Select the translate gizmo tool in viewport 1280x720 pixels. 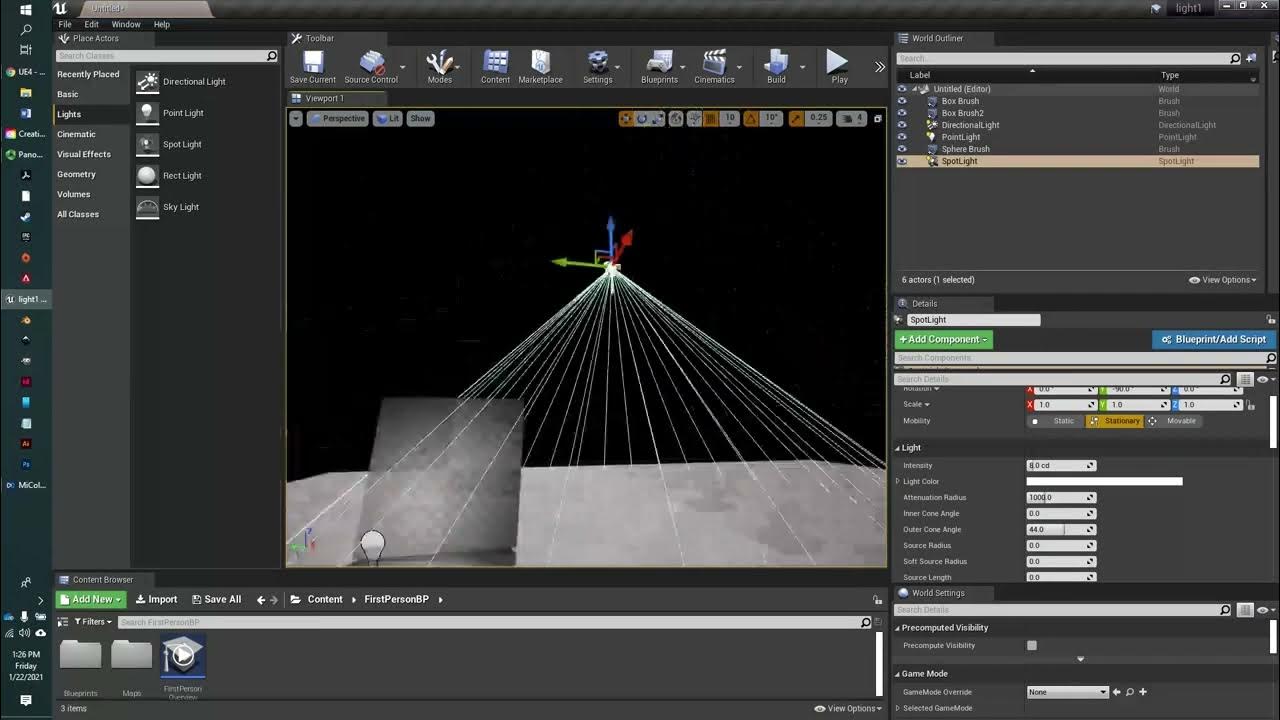(626, 118)
